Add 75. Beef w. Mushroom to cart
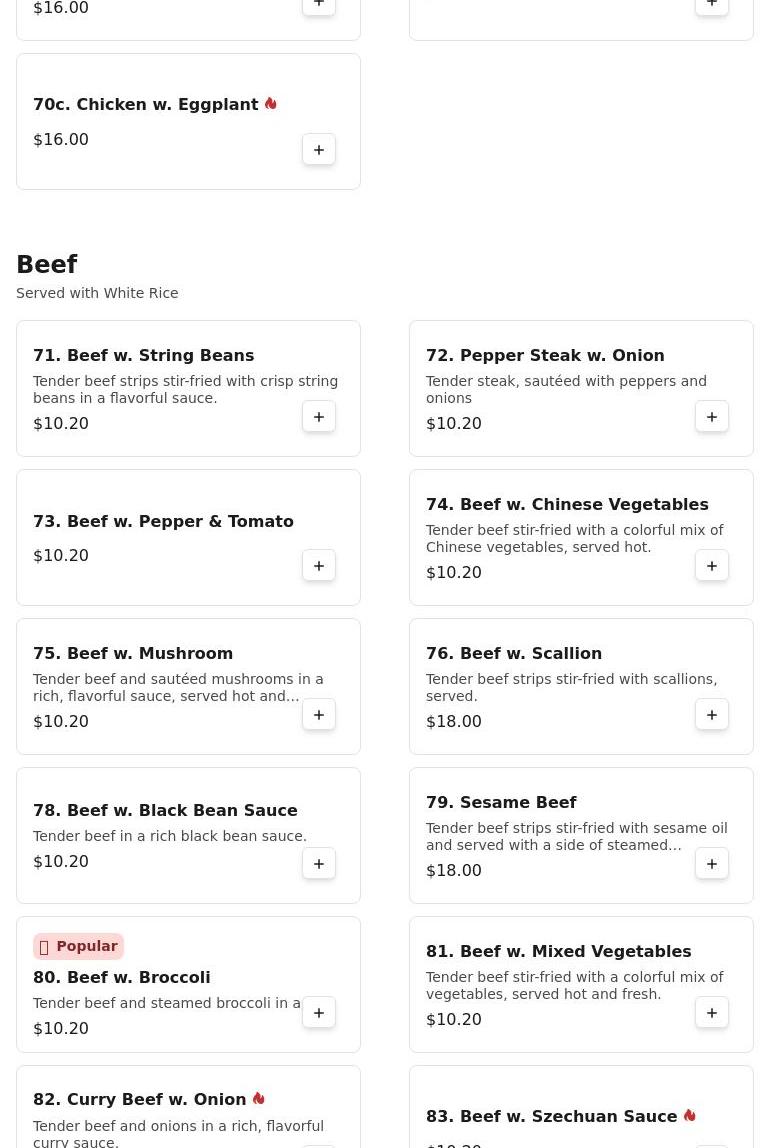 (318, 715)
